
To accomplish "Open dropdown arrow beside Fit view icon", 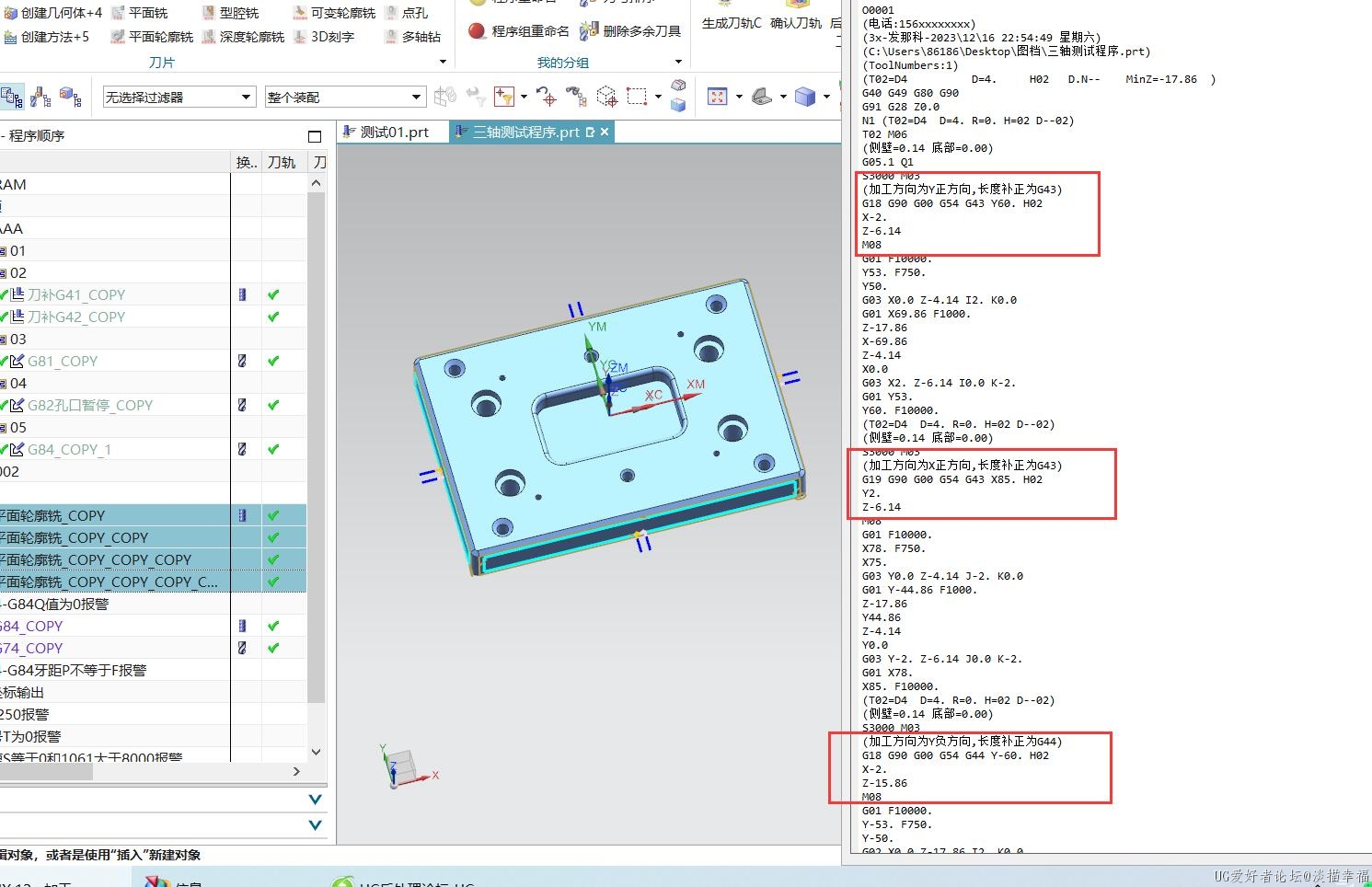I will pos(739,97).
